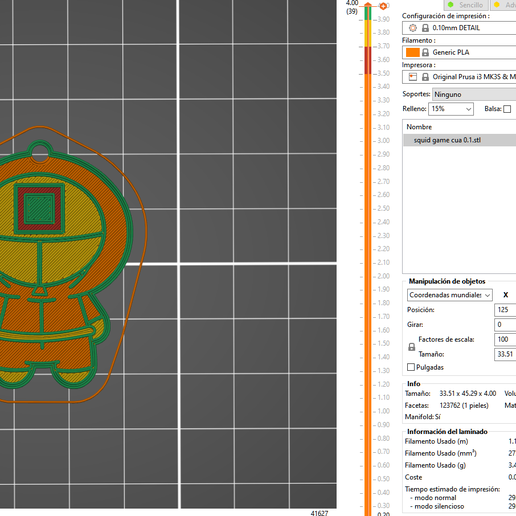
Task: Open the Original Prusa i3 MK3S printer dropdown
Action: pos(459,77)
